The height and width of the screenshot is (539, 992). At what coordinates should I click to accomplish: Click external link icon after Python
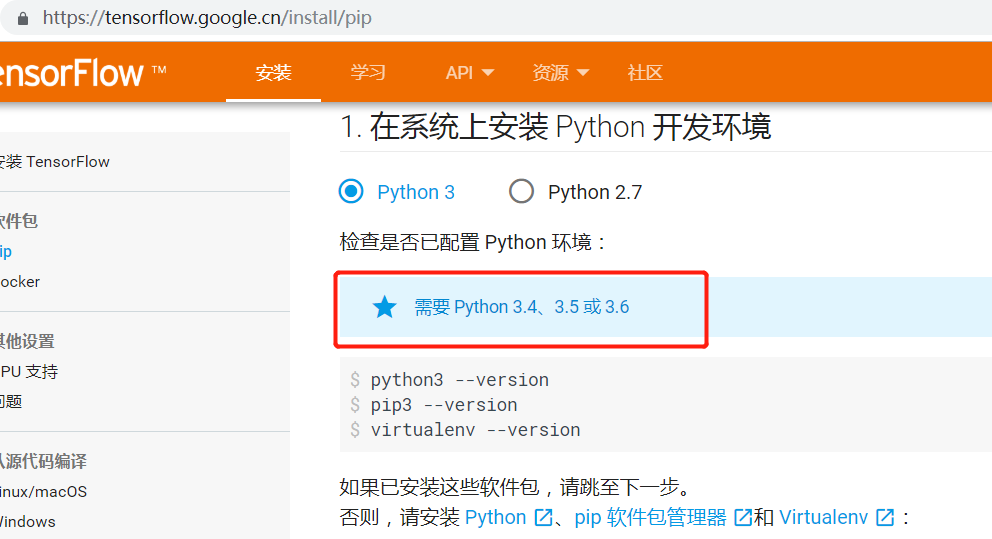543,517
